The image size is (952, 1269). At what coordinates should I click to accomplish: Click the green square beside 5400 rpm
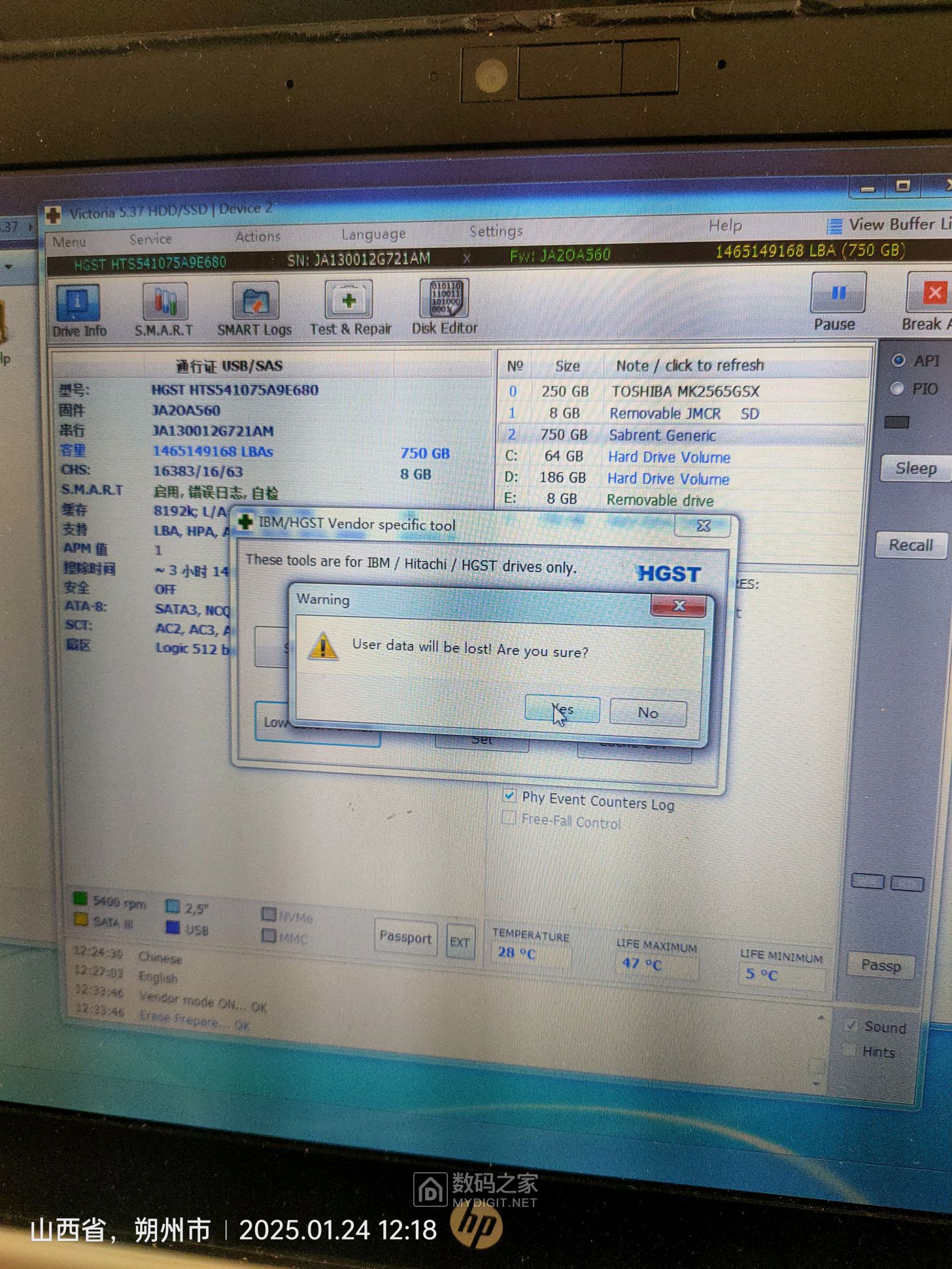[x=80, y=898]
